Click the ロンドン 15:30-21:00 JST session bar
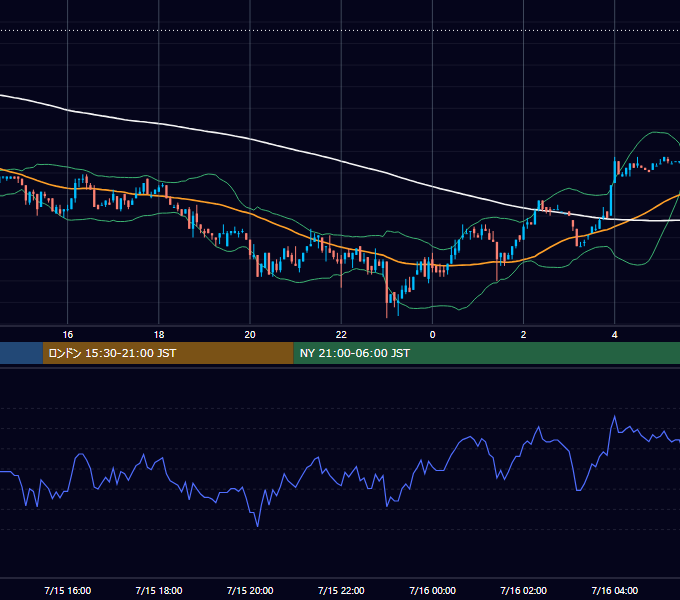Viewport: 680px width, 600px height. [x=168, y=353]
